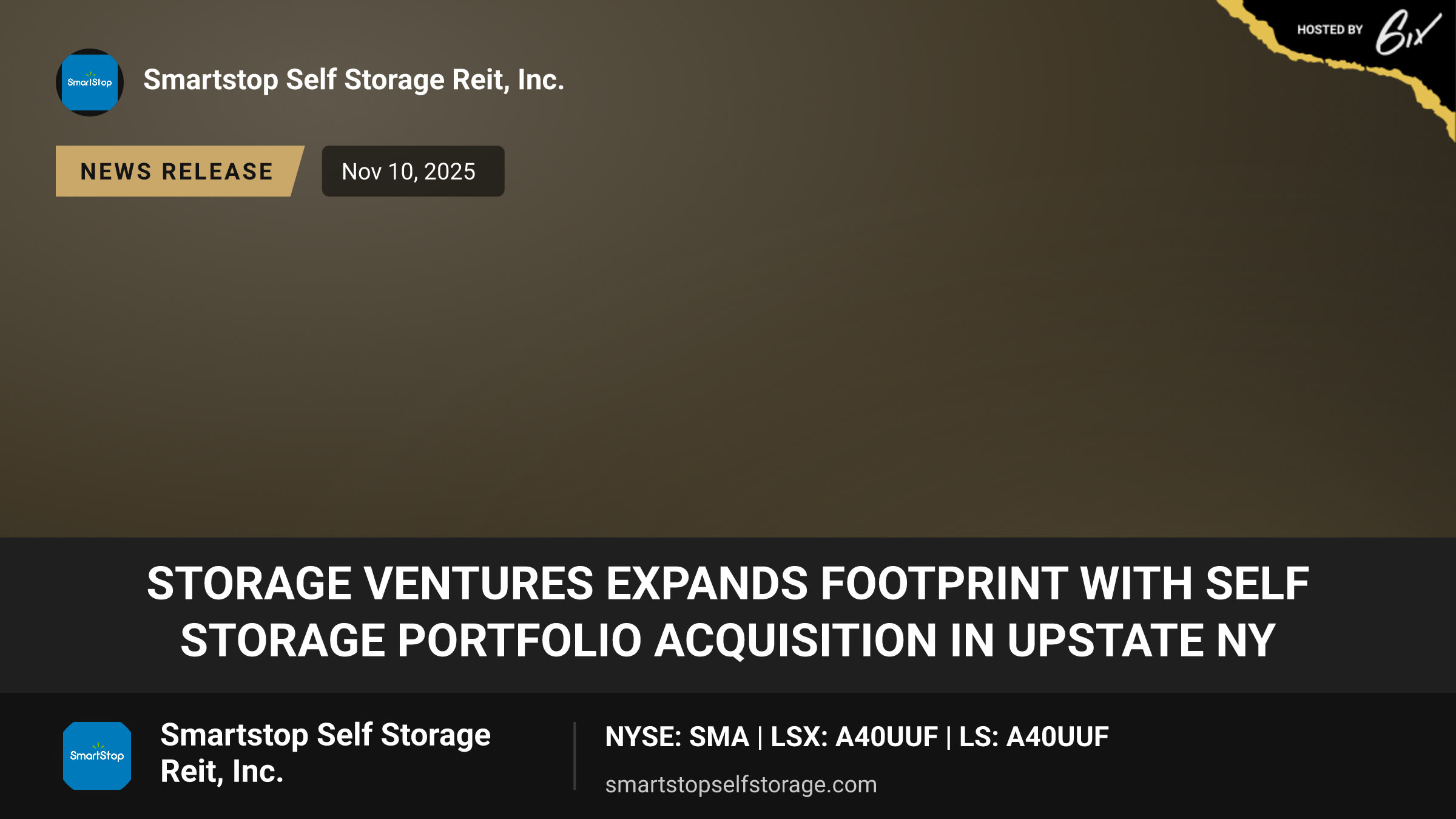Click the SmartStop logo in bottom bar
This screenshot has width=1456, height=819.
pos(97,756)
